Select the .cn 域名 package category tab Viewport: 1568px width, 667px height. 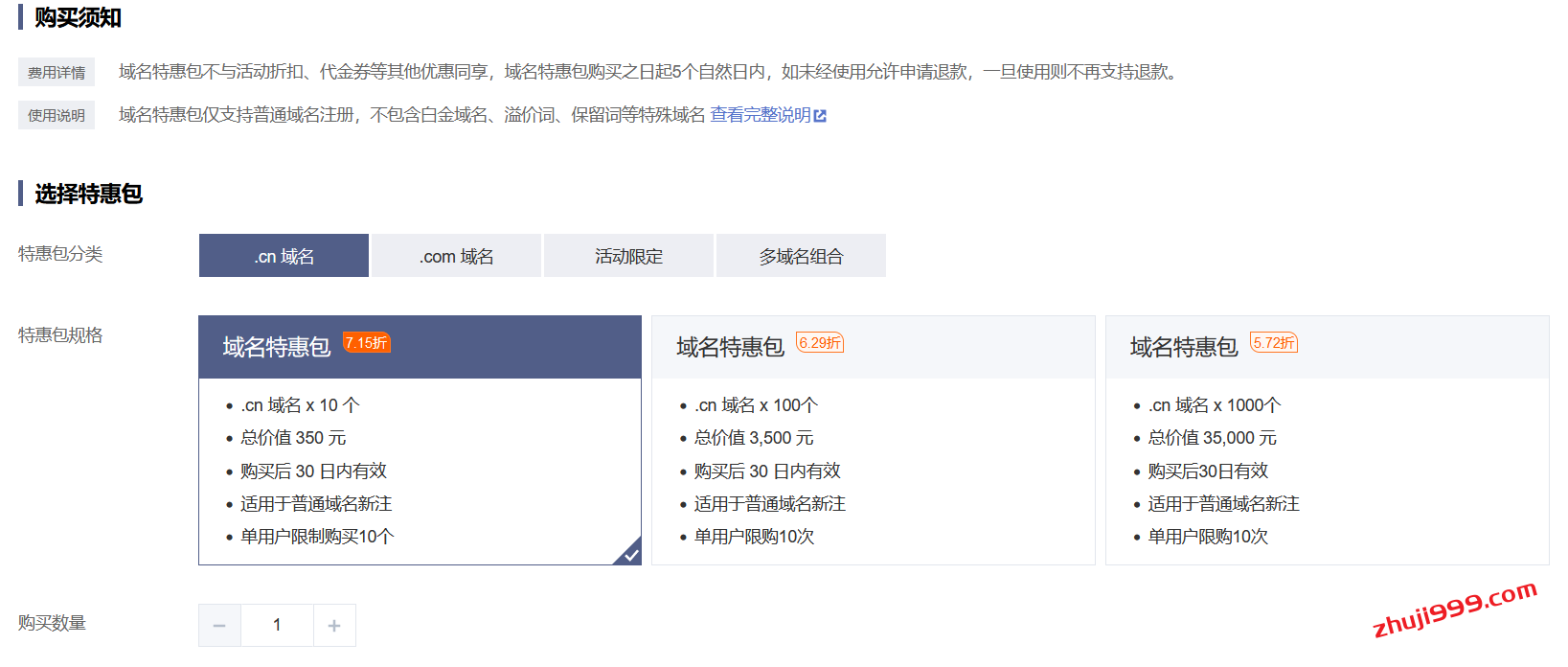pyautogui.click(x=284, y=256)
